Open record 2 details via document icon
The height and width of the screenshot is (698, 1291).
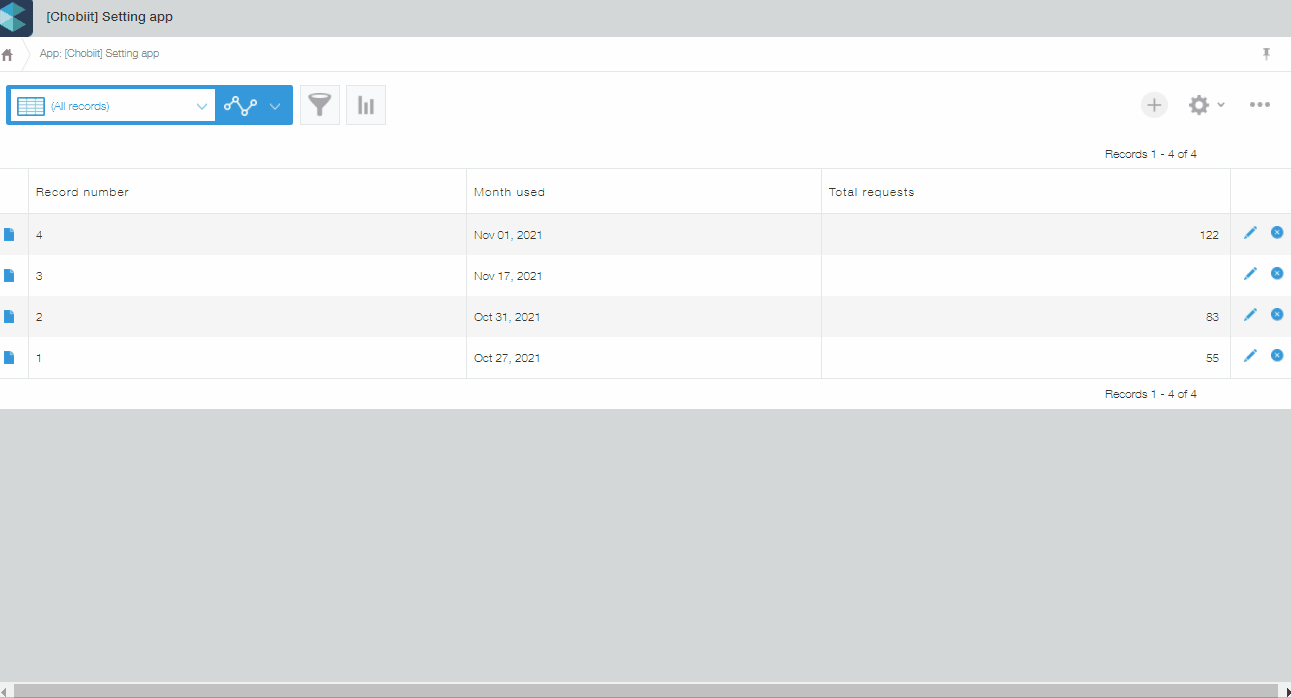(x=10, y=317)
